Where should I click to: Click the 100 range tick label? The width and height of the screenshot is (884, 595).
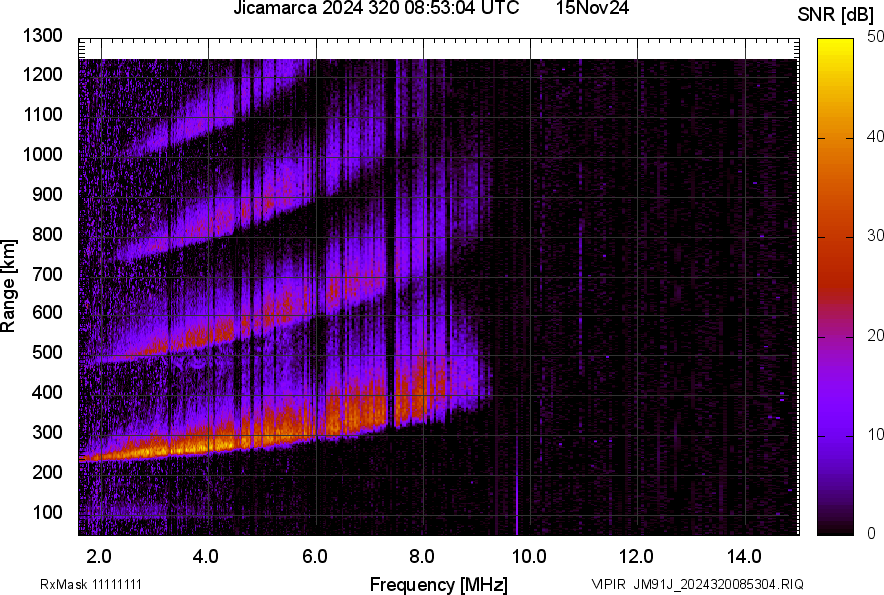click(47, 512)
